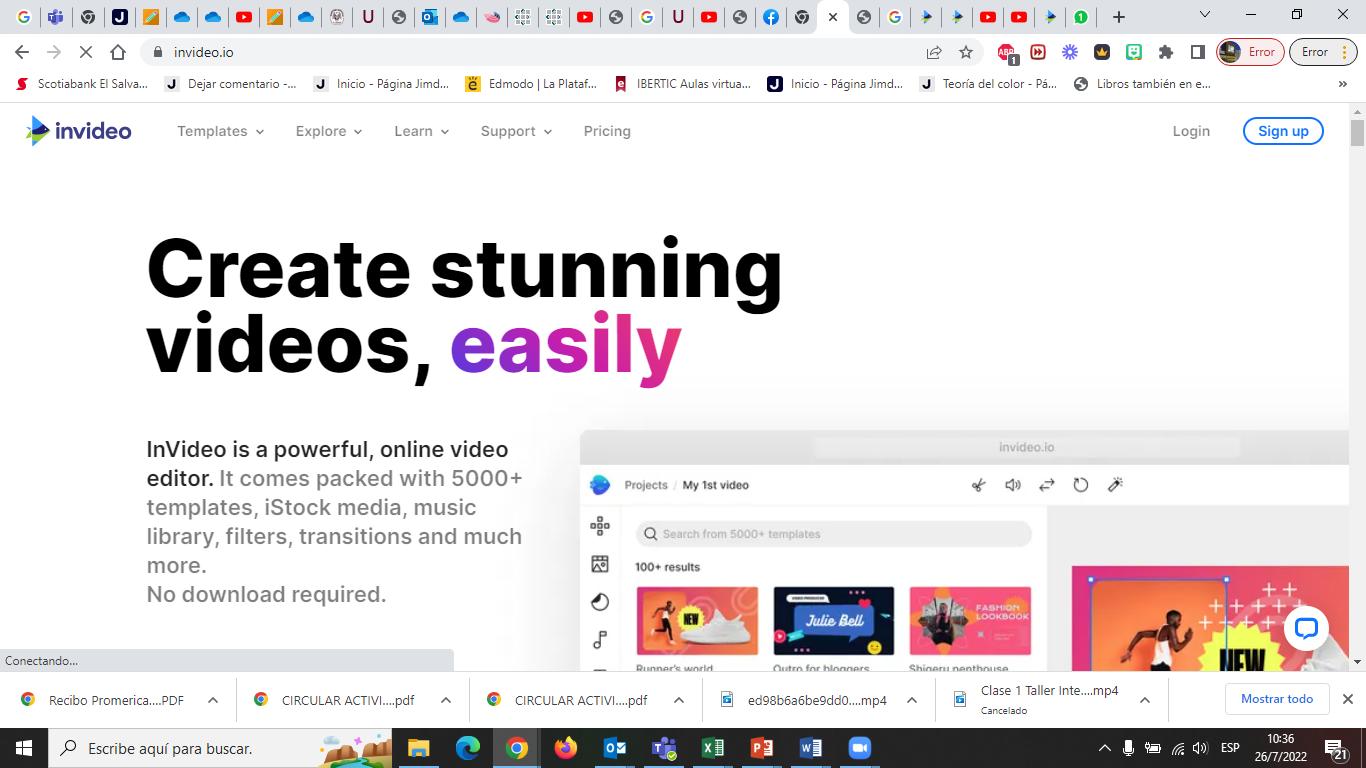
Task: Open the Dejar comentario bookmark
Action: coord(231,84)
